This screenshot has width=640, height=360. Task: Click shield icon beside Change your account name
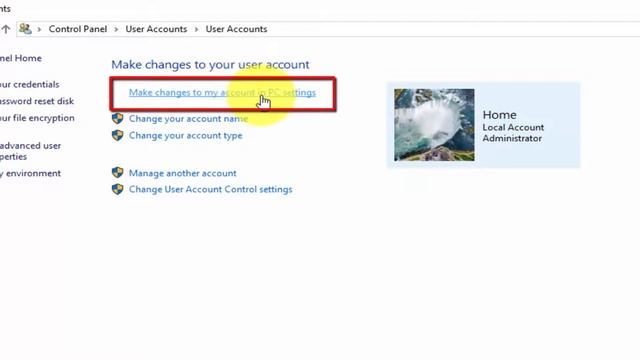[118, 119]
